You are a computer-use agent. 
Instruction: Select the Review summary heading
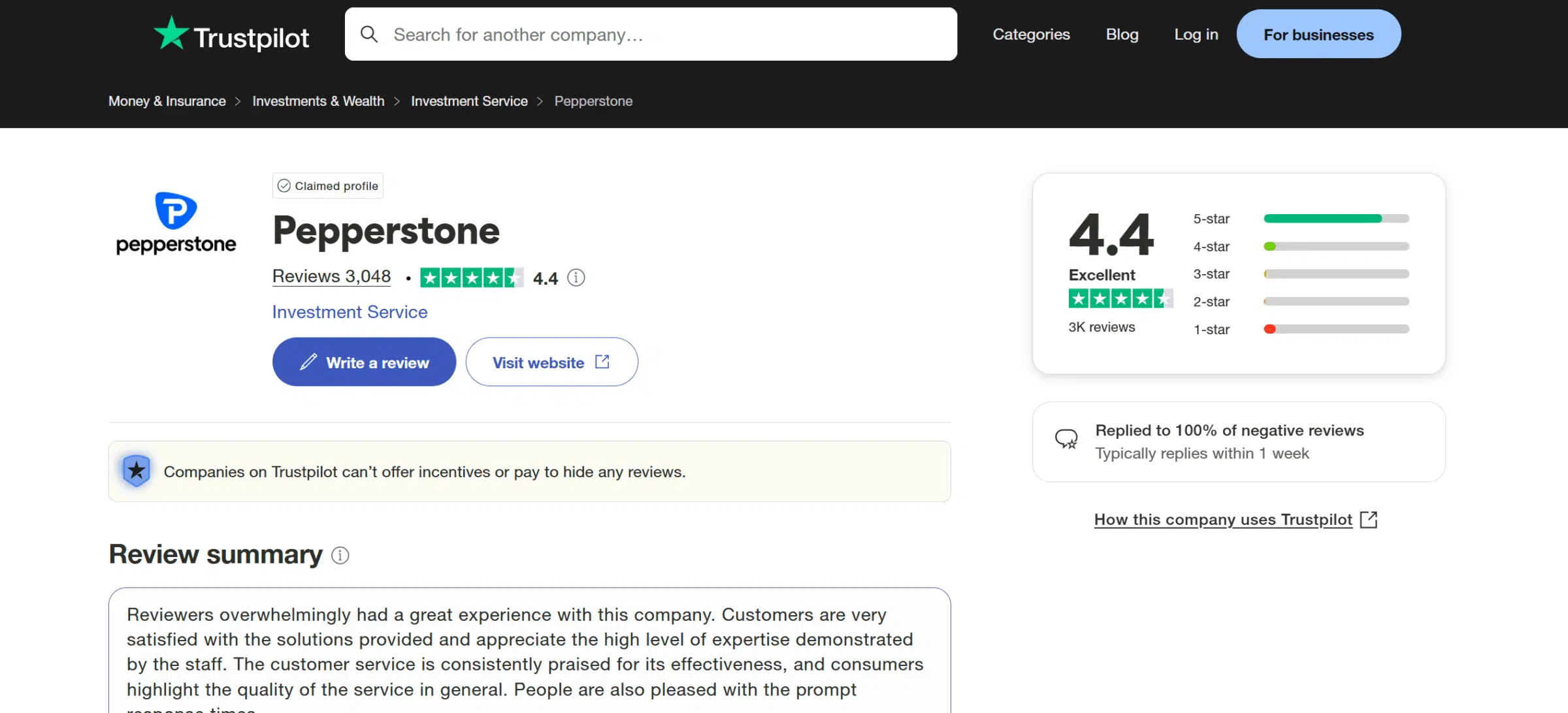pyautogui.click(x=216, y=554)
